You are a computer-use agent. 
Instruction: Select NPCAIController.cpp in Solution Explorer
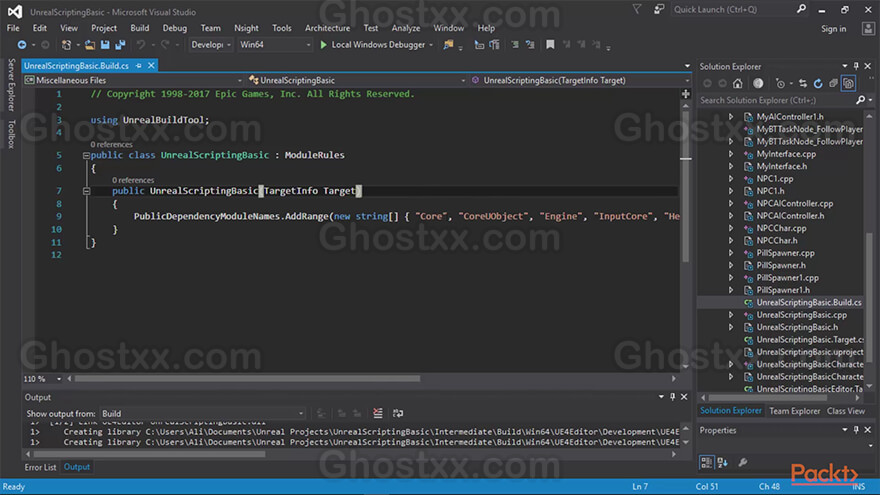click(x=795, y=204)
